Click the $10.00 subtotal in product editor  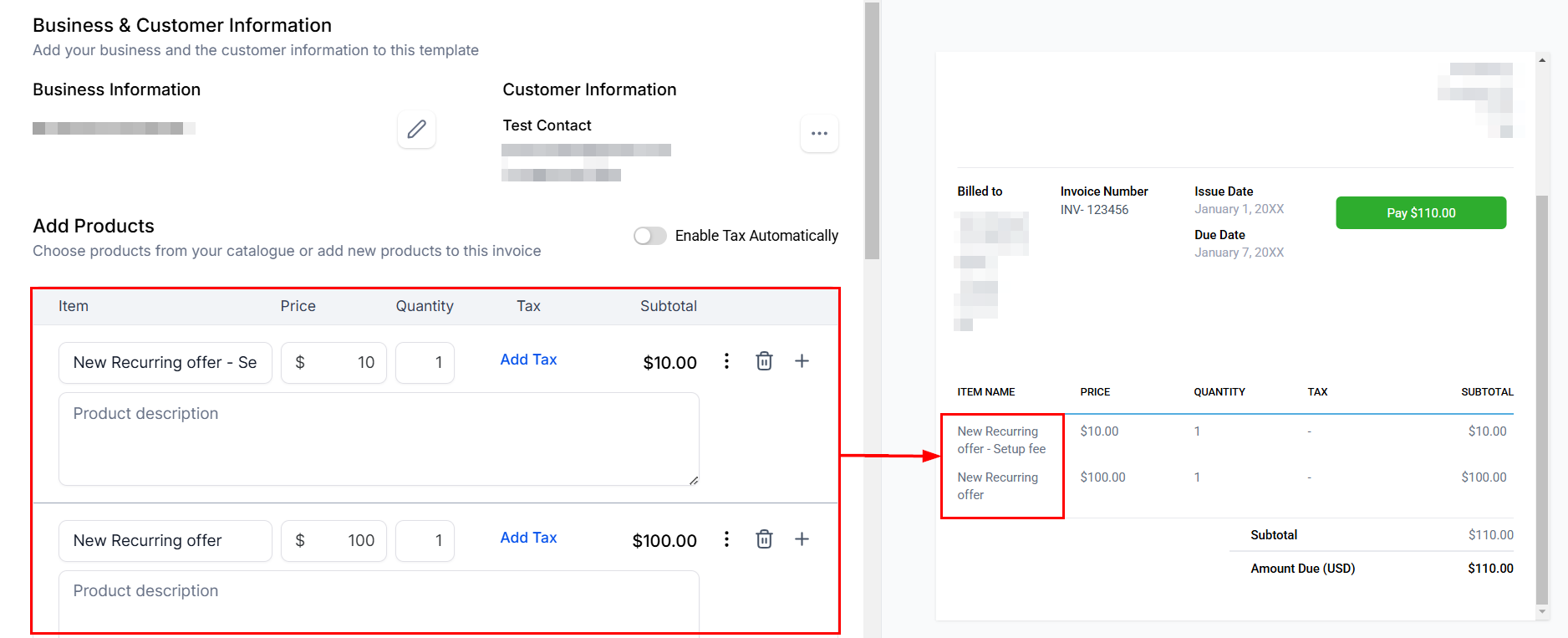(669, 363)
